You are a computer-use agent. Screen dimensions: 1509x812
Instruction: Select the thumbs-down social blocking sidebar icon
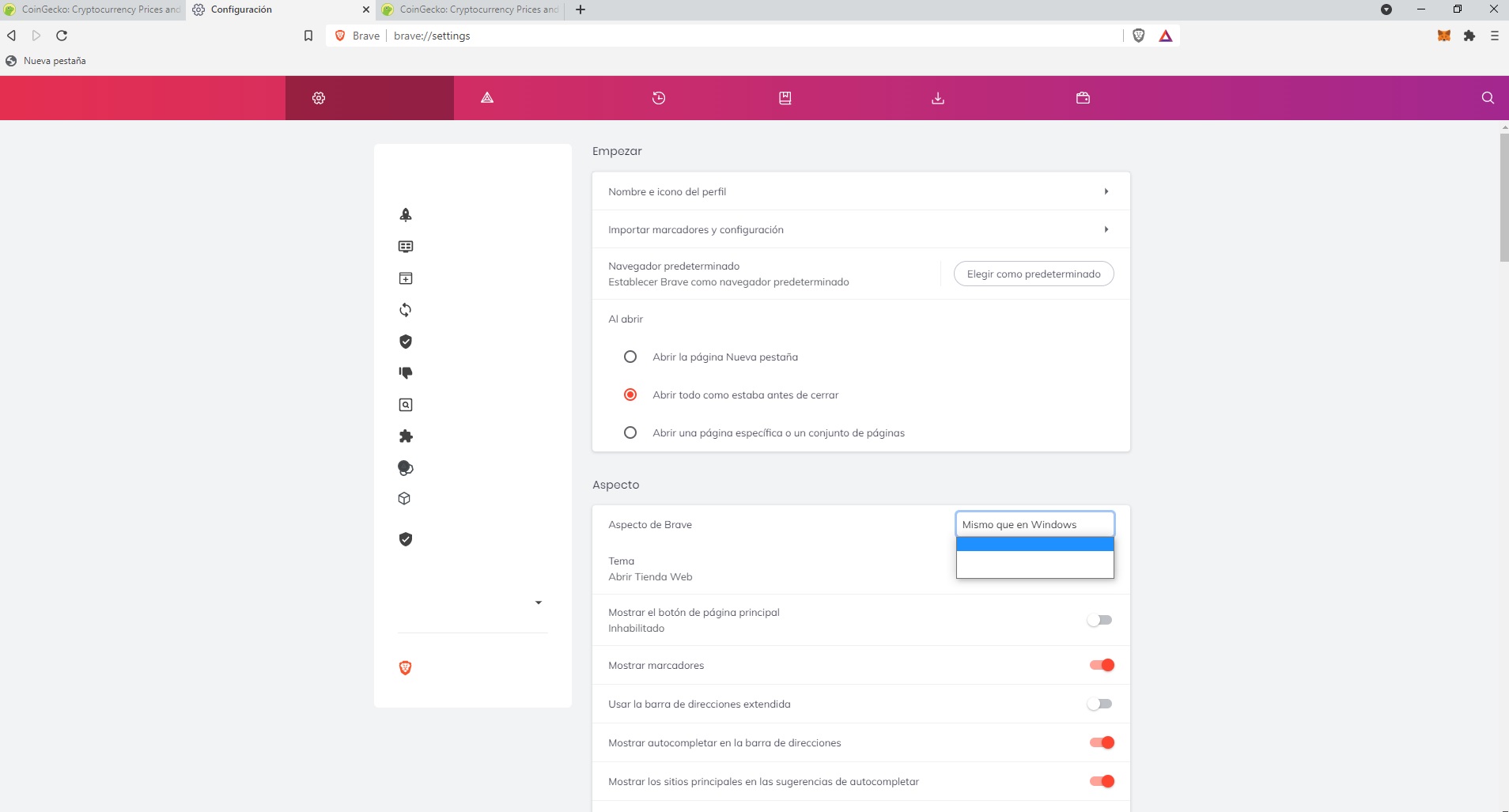pyautogui.click(x=406, y=372)
